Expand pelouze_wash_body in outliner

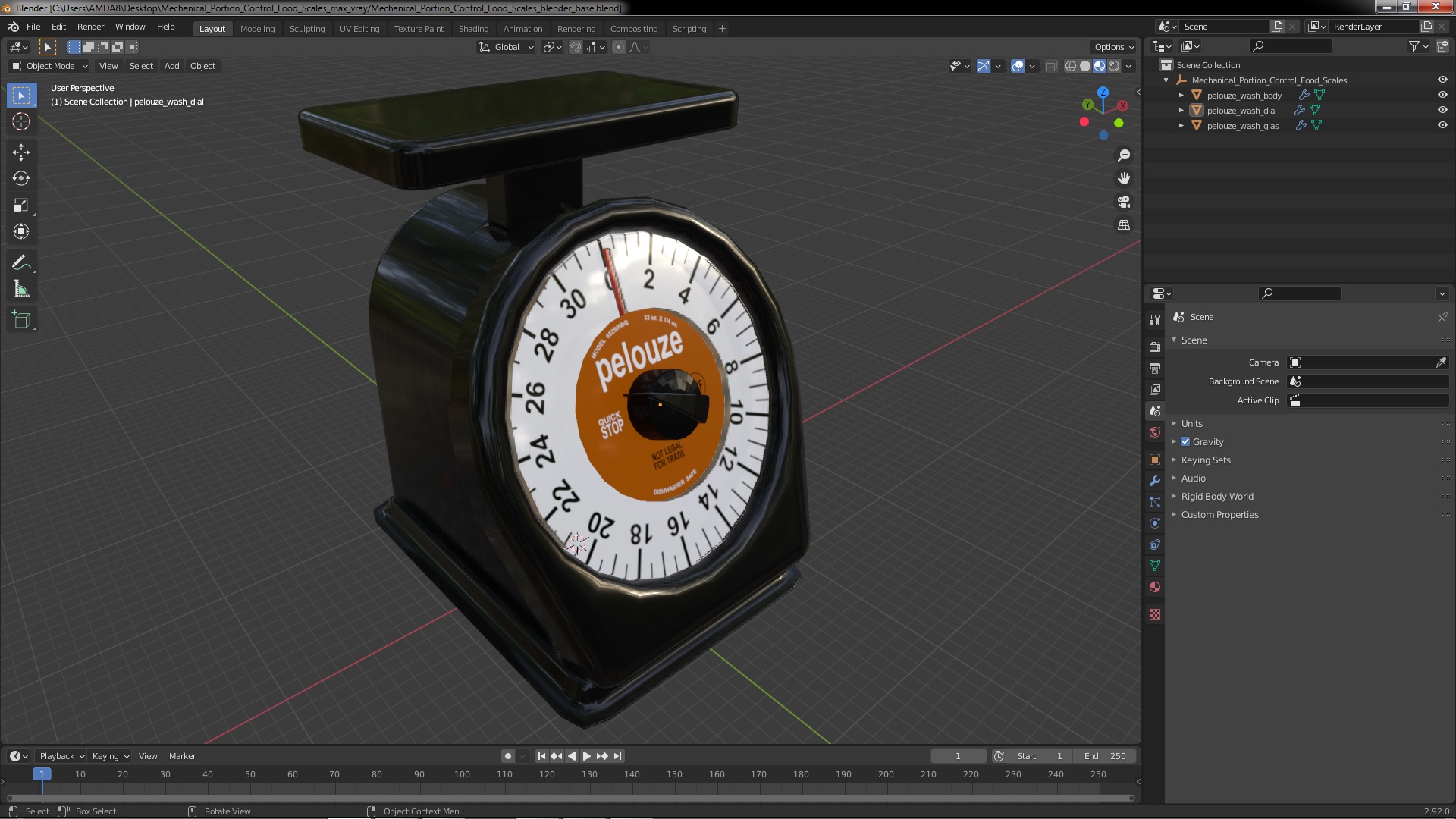1181,96
